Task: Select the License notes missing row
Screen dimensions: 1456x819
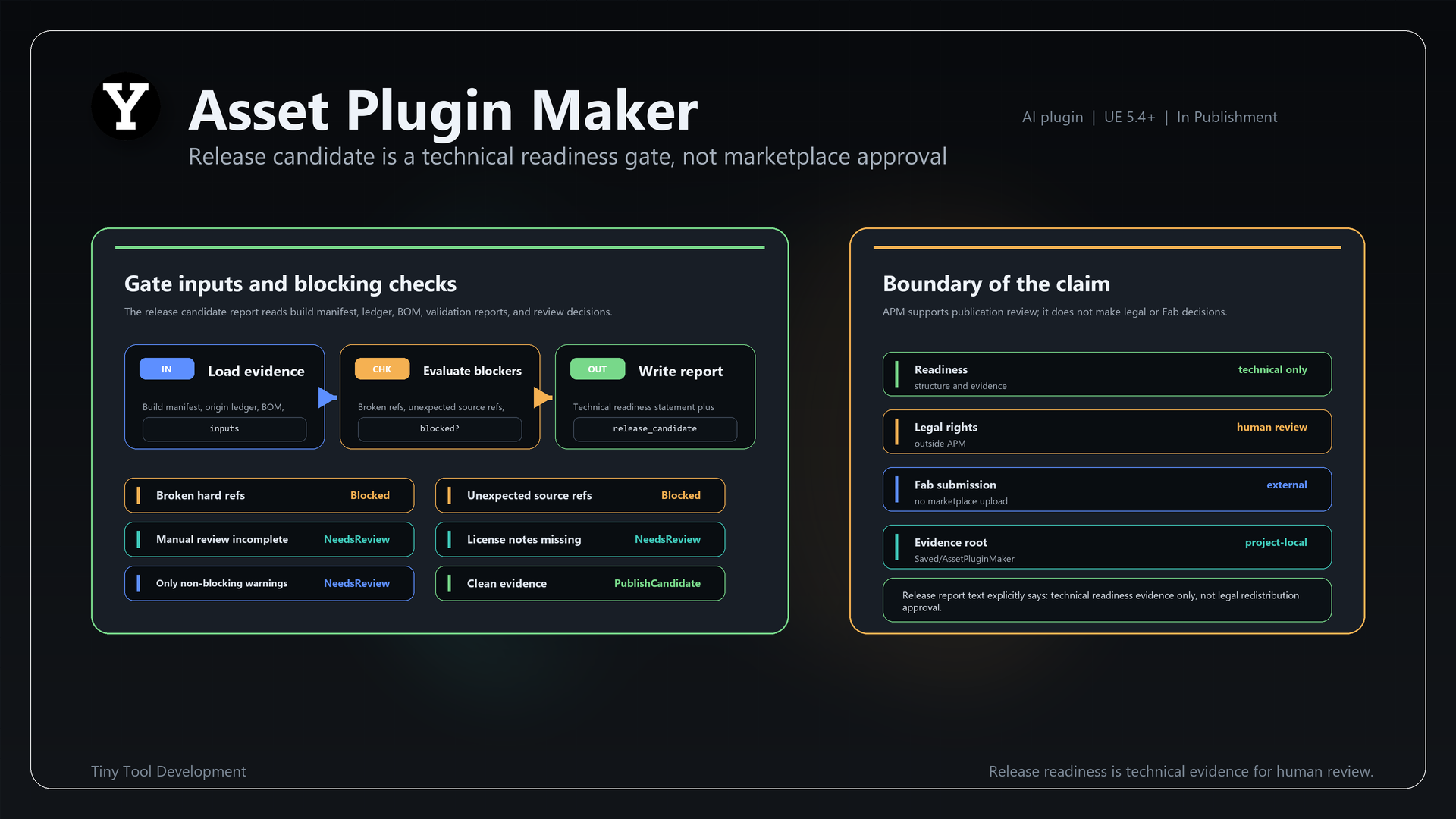Action: pyautogui.click(x=580, y=539)
